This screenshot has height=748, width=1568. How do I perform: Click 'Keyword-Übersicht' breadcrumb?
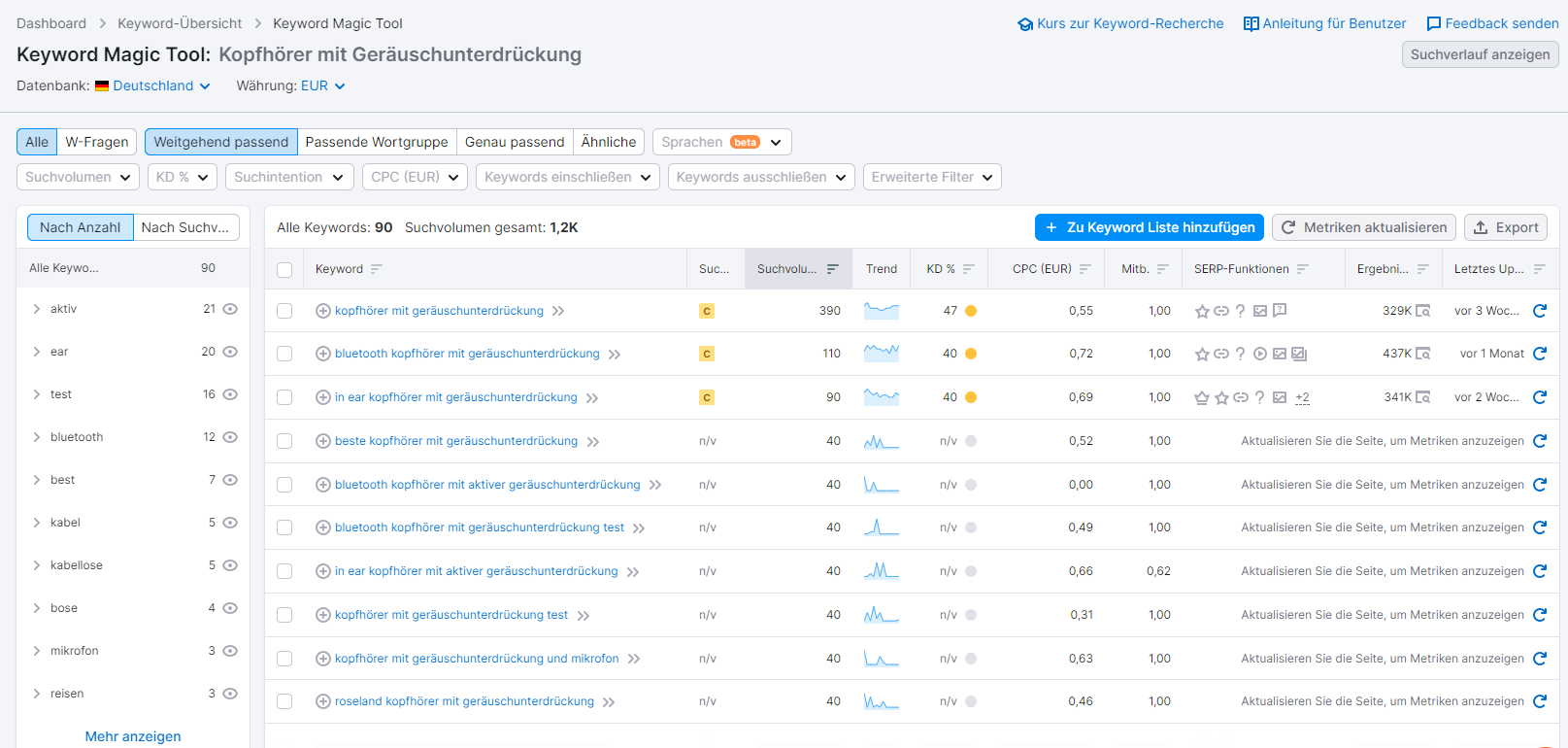tap(180, 23)
